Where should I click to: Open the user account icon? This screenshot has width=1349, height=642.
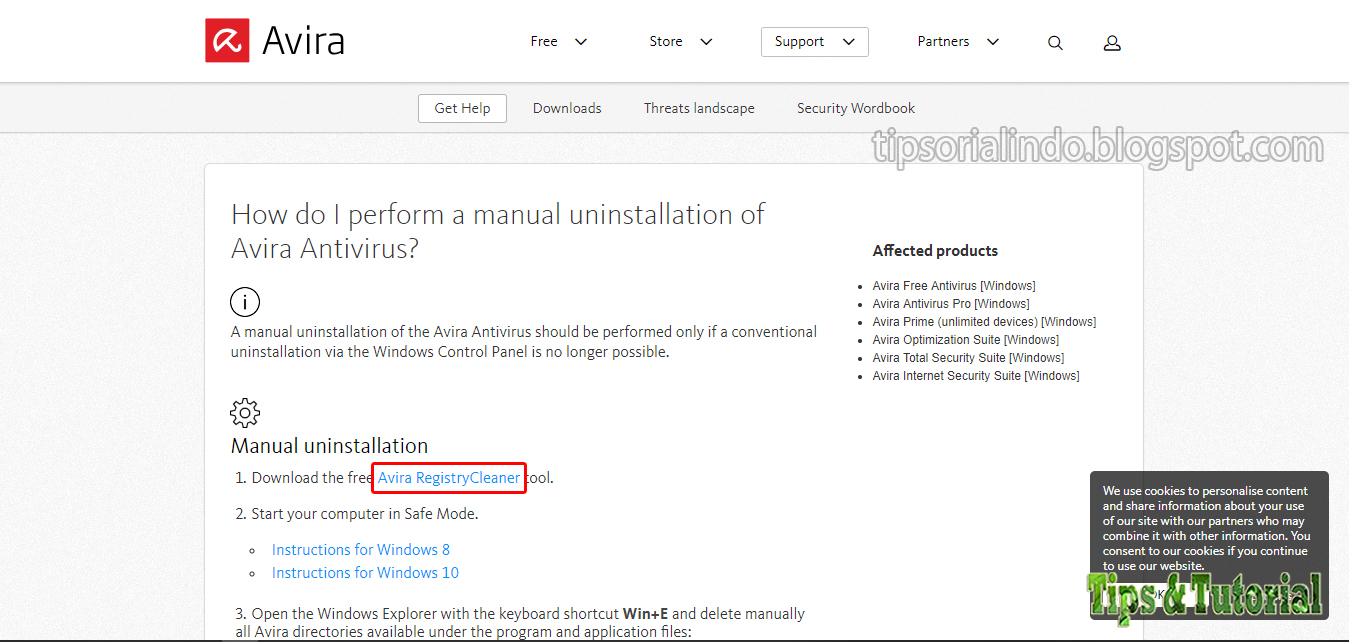point(1112,43)
